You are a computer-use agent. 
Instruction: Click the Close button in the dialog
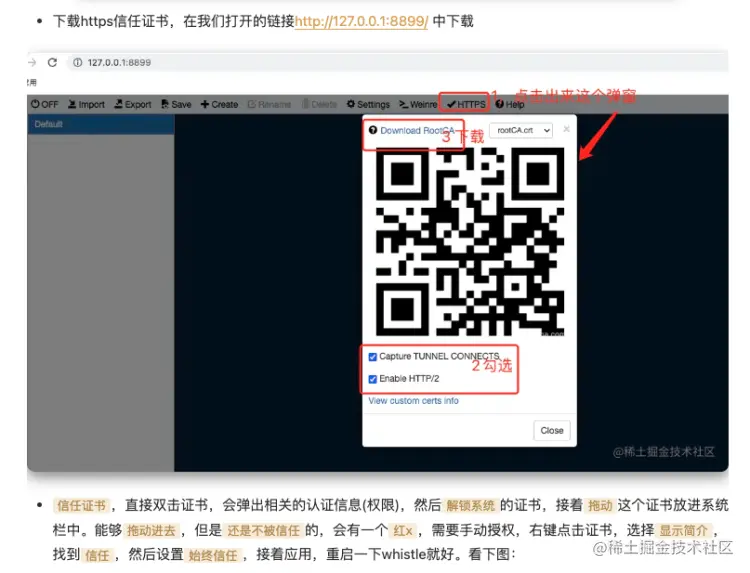click(551, 430)
